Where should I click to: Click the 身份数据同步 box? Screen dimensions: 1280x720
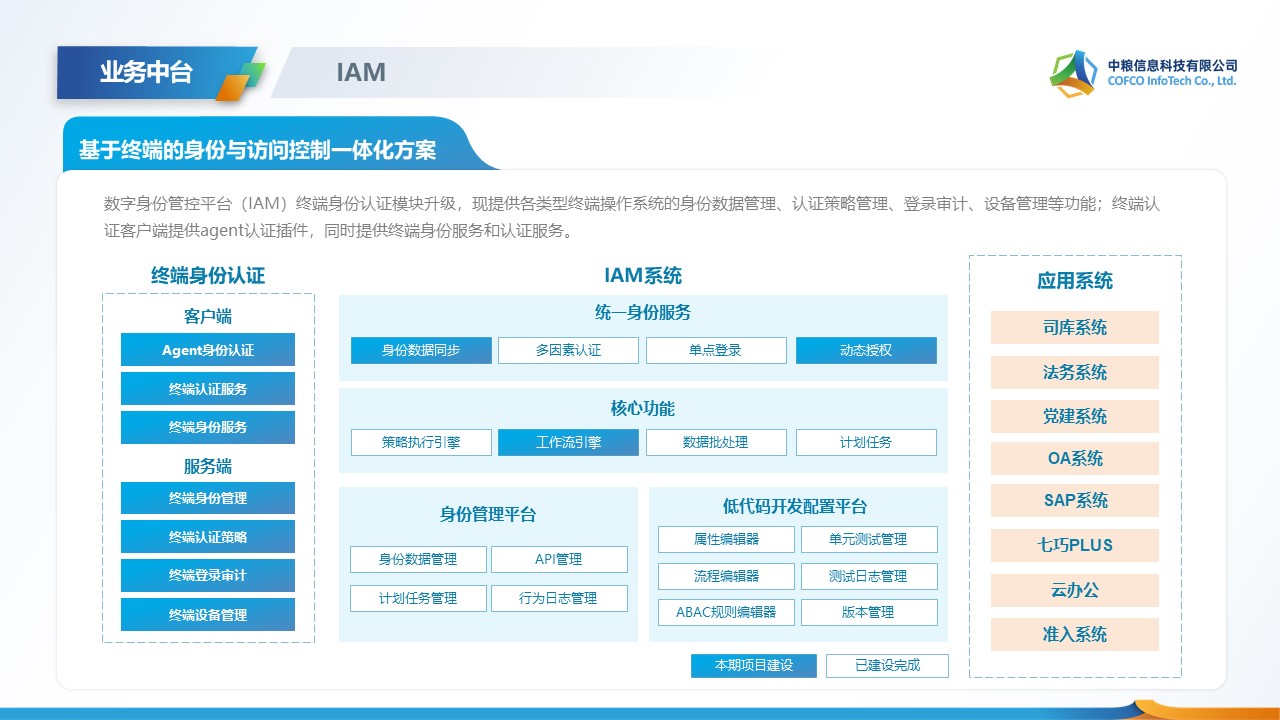pyautogui.click(x=421, y=351)
